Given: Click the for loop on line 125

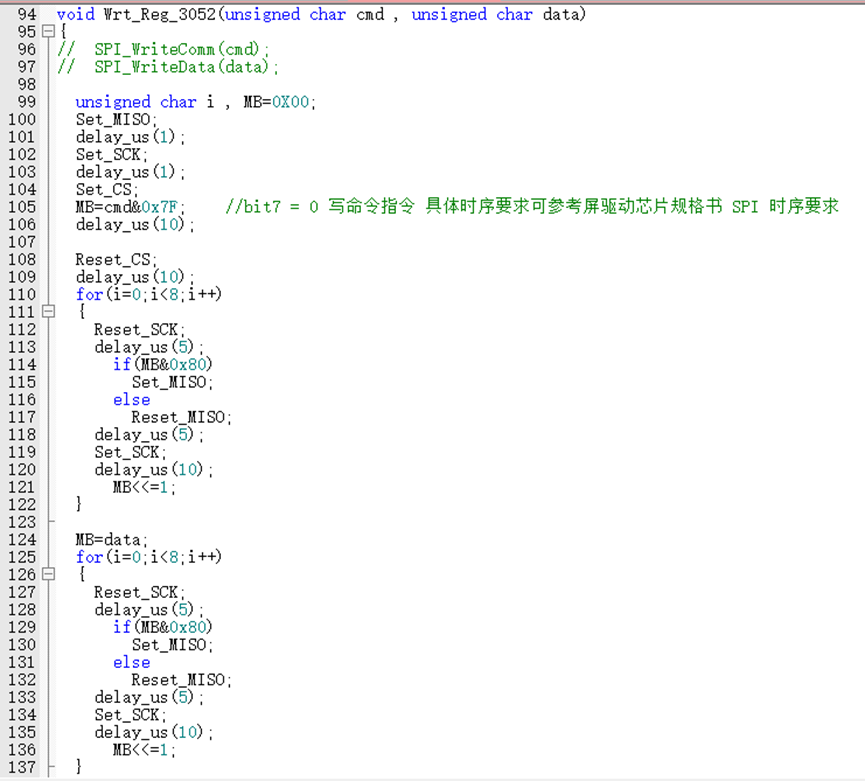Looking at the screenshot, I should [149, 557].
